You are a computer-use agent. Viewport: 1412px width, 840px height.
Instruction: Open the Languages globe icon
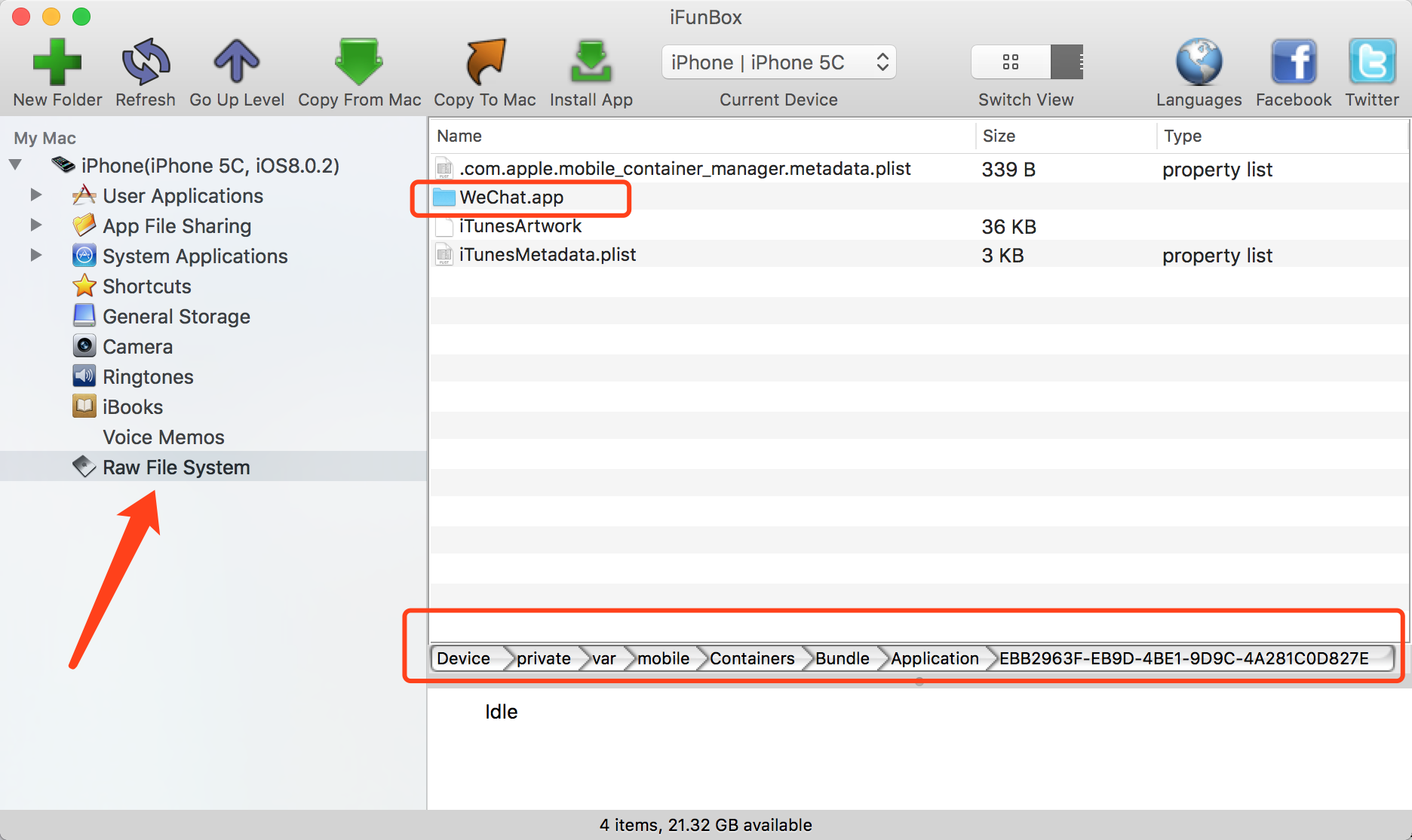[1199, 62]
